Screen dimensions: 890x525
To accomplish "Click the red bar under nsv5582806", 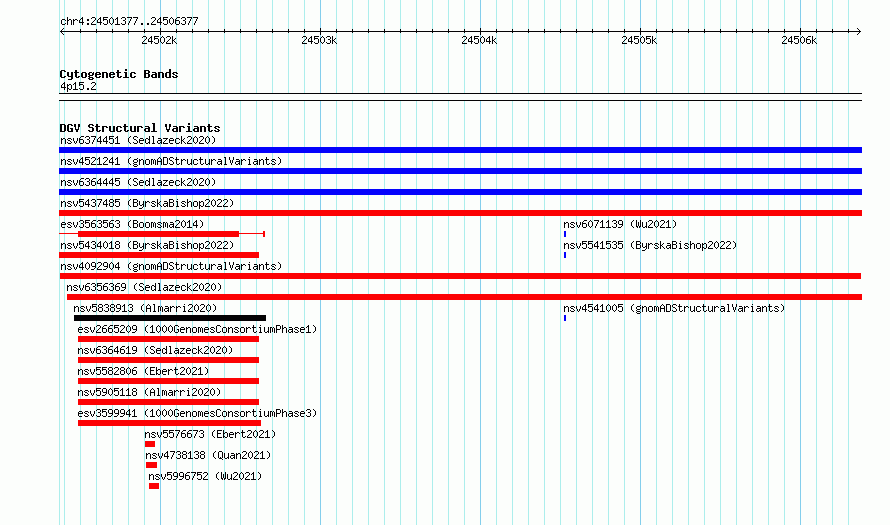I will coord(169,381).
